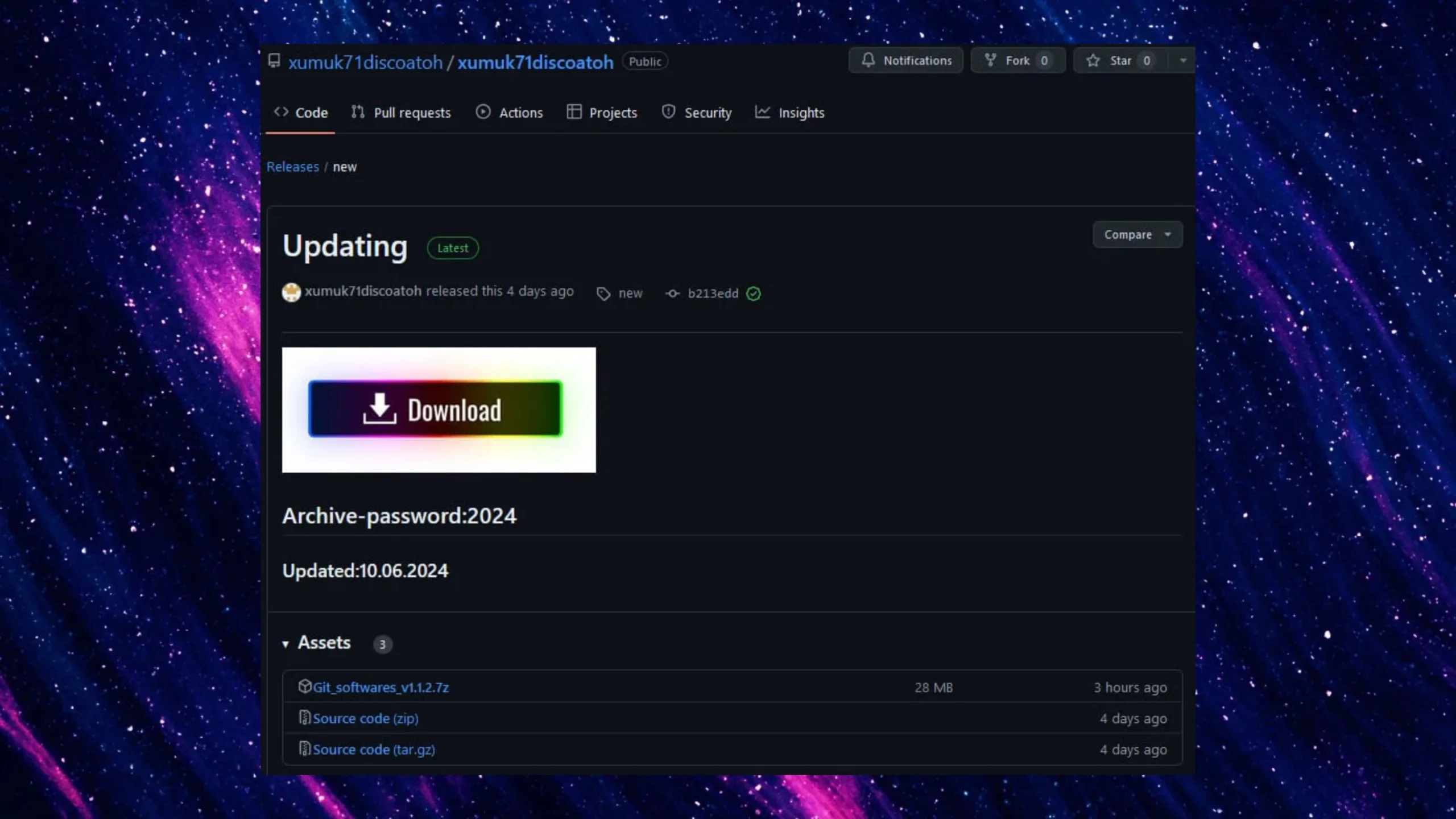
Task: Click the Public visibility badge
Action: (x=645, y=61)
